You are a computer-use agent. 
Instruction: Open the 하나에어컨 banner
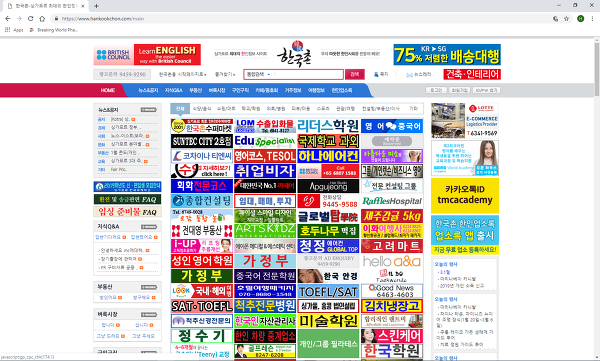coord(328,156)
